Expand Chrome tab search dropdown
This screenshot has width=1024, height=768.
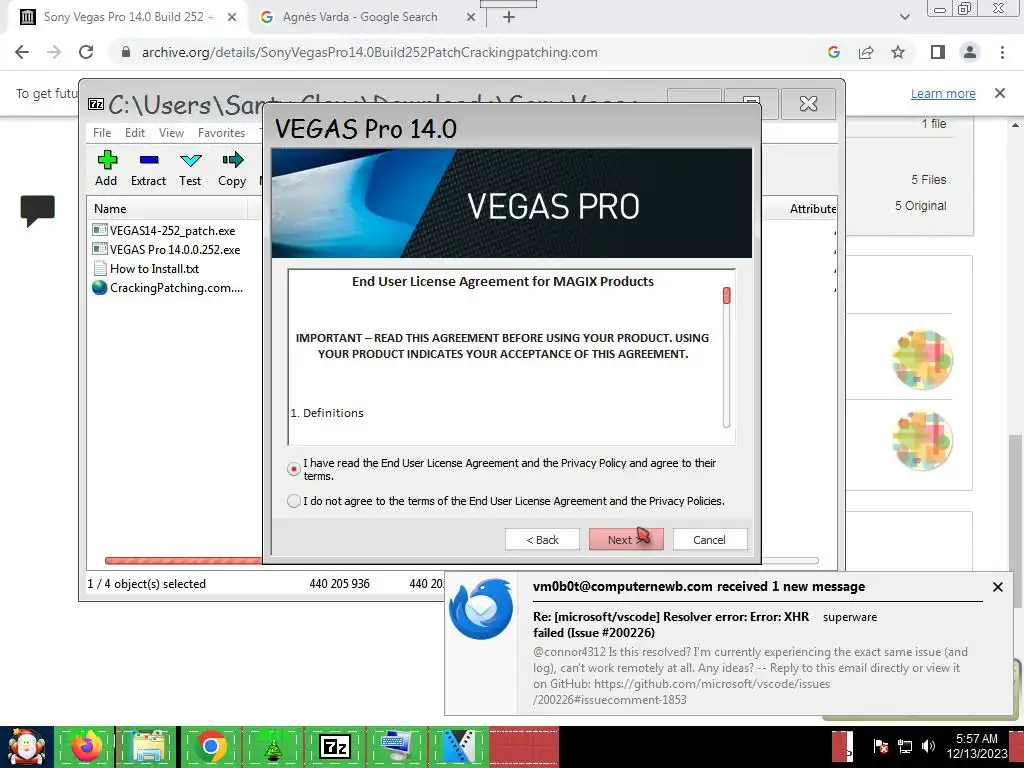click(904, 17)
